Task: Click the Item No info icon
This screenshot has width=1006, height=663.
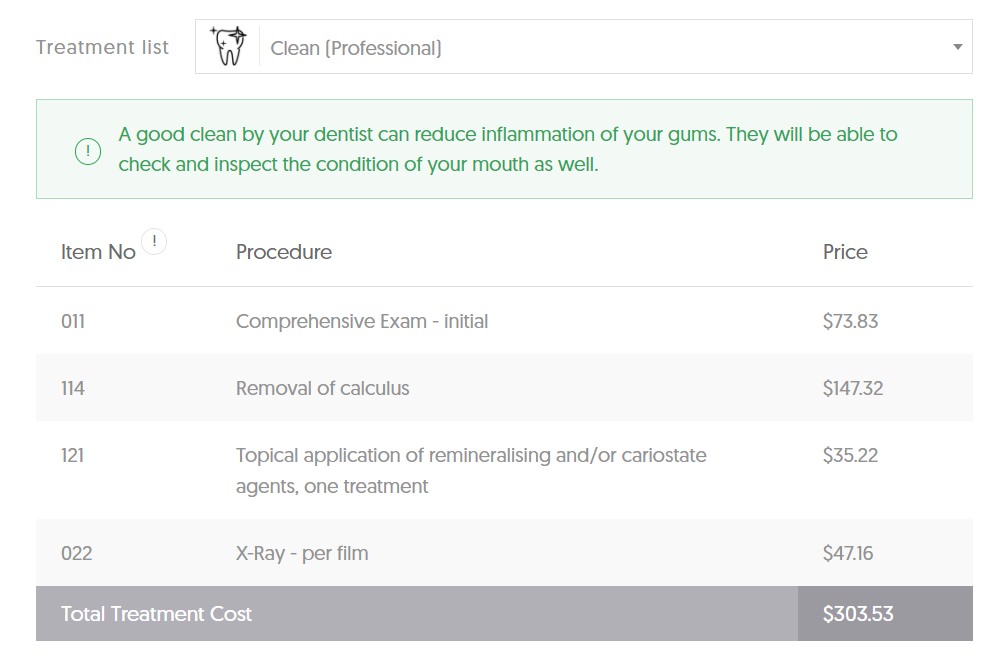Action: [154, 242]
